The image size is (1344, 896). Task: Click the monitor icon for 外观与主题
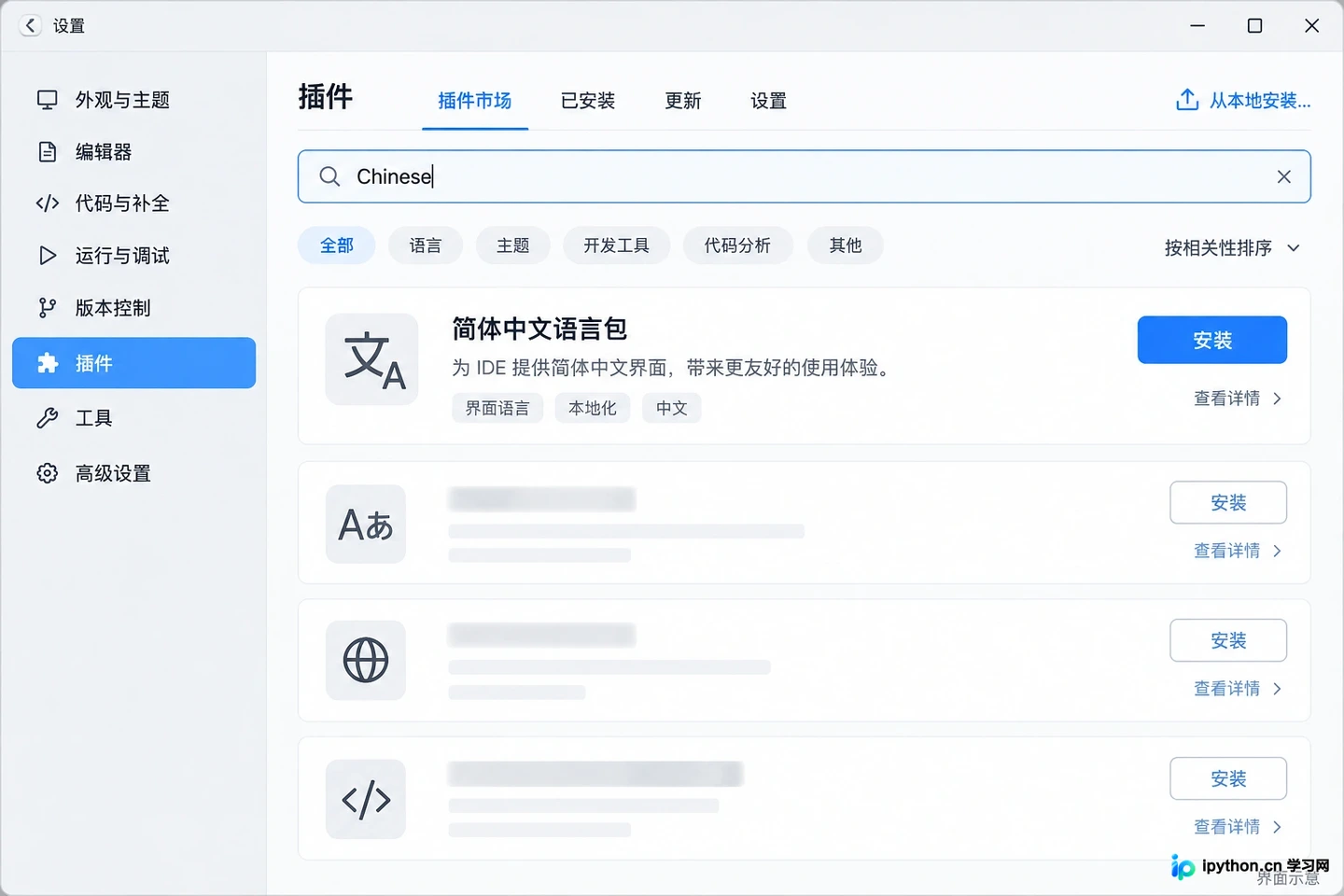pos(47,100)
